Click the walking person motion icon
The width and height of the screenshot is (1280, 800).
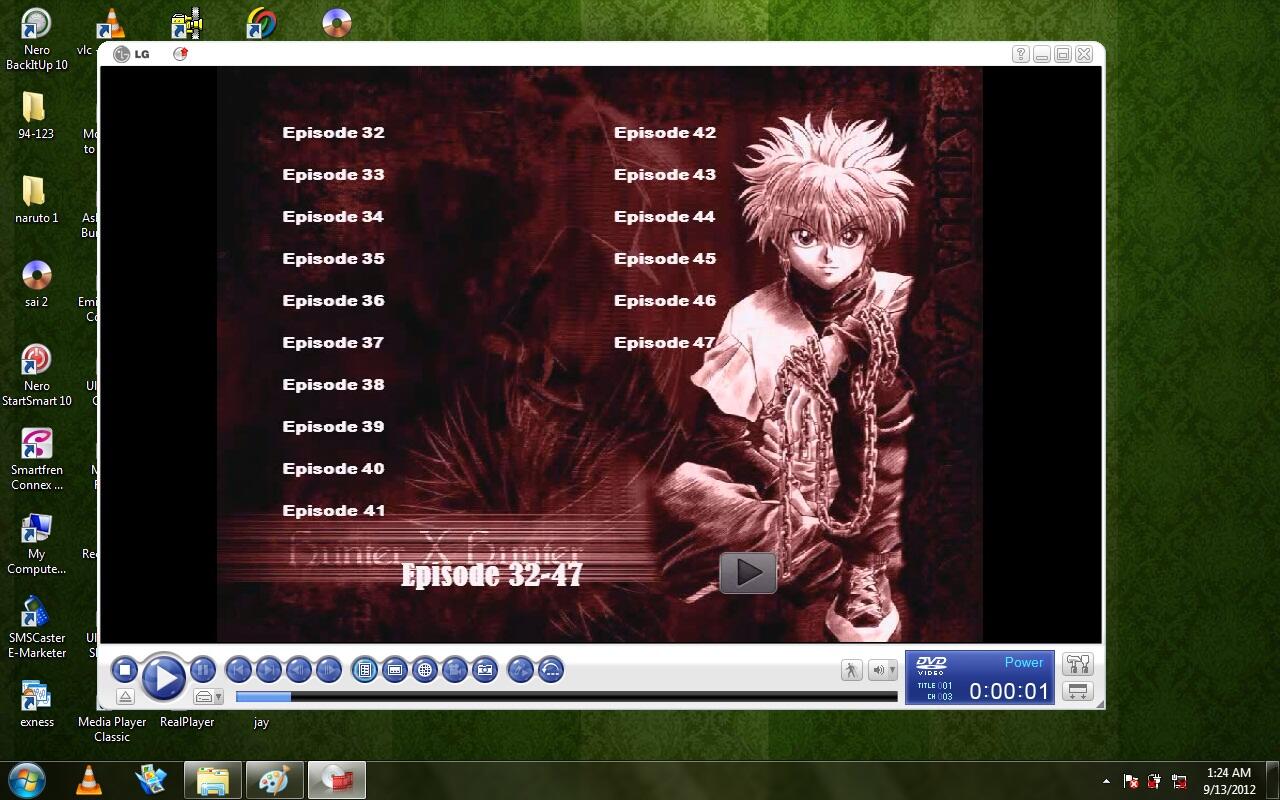[851, 670]
